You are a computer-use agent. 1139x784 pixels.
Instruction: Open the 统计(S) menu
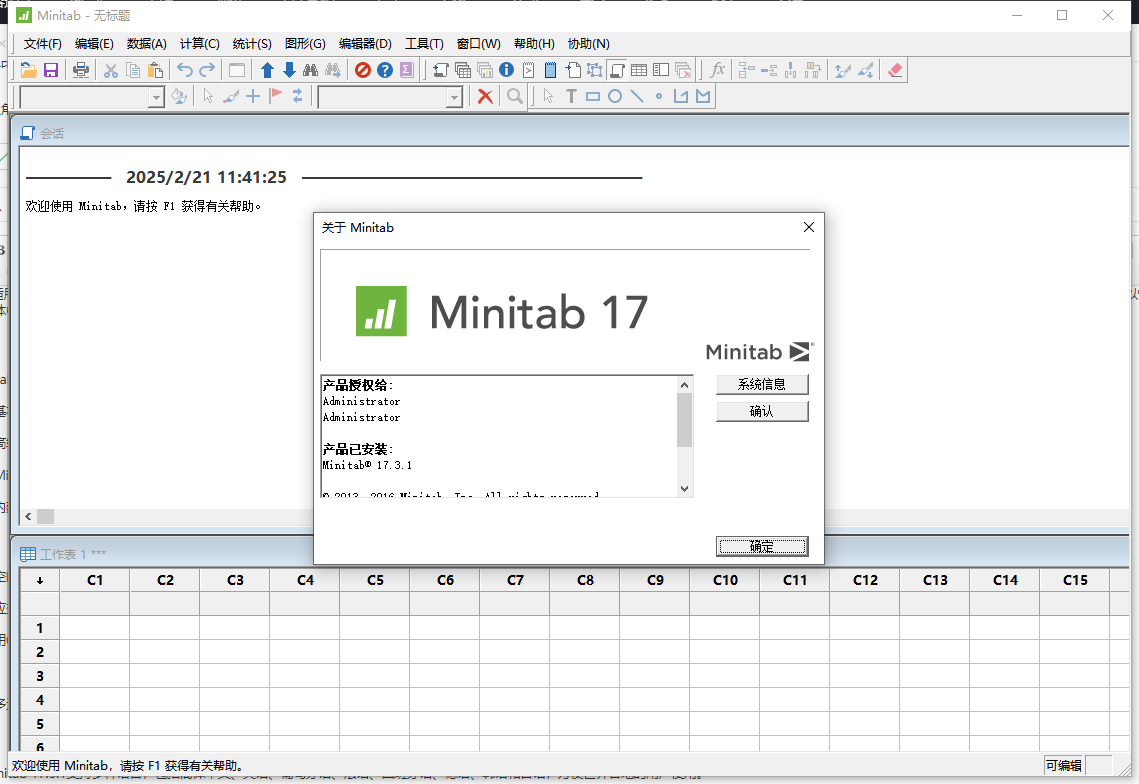pyautogui.click(x=252, y=44)
